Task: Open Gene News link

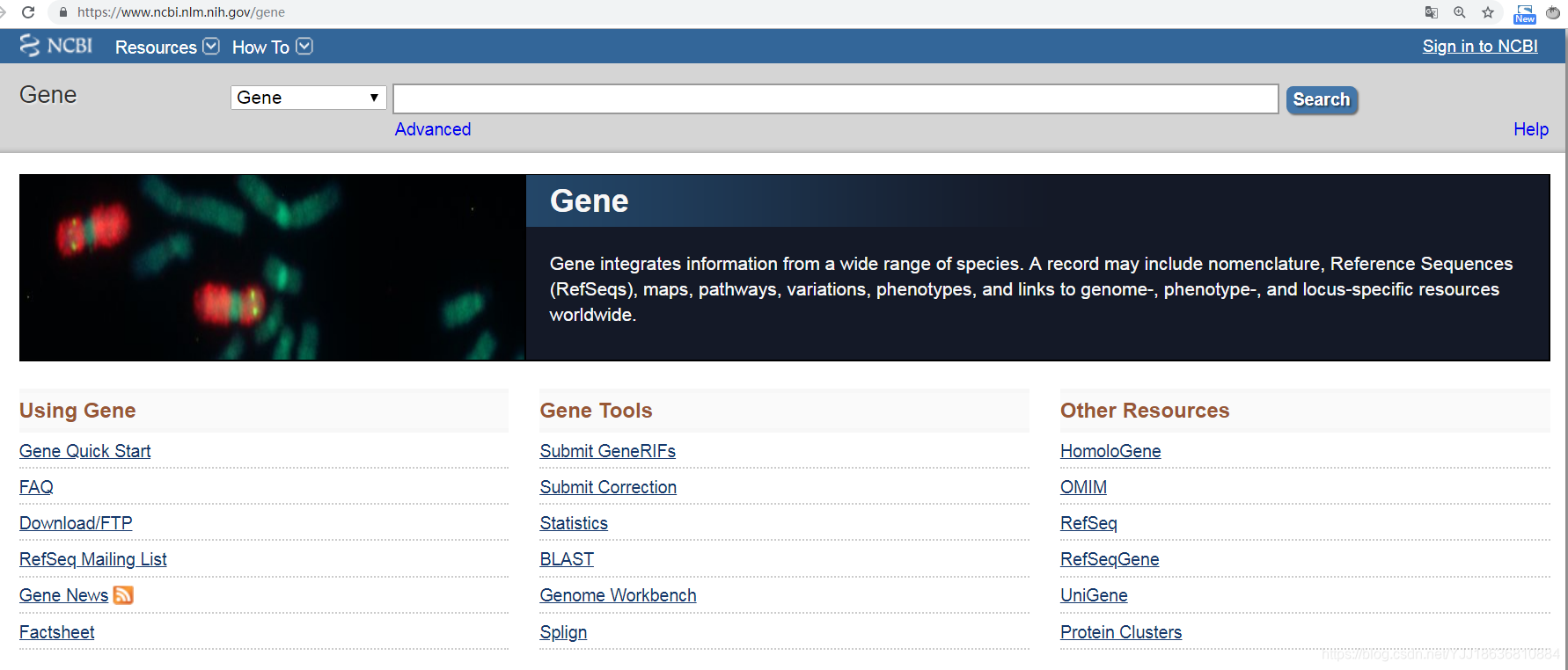Action: pyautogui.click(x=64, y=595)
